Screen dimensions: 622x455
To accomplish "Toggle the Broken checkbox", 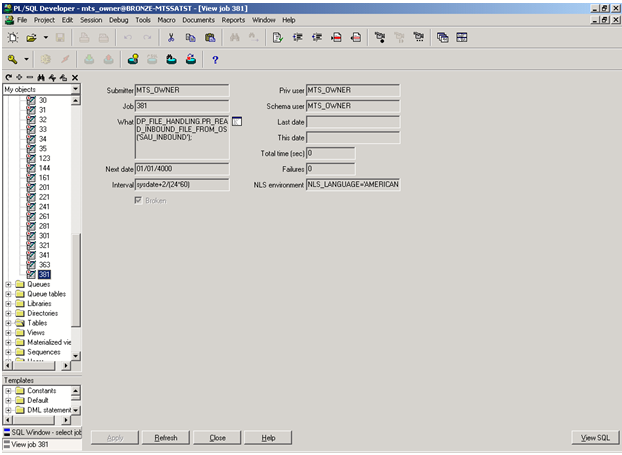I will tap(138, 200).
